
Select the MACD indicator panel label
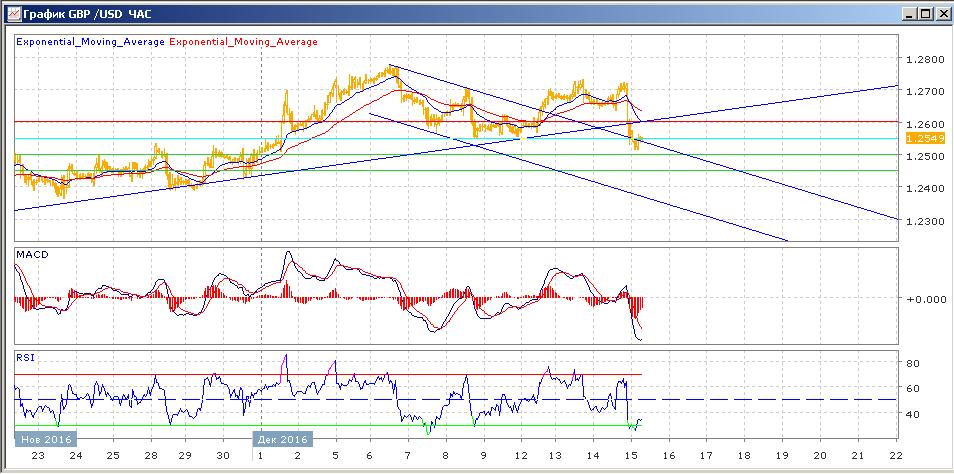pyautogui.click(x=31, y=257)
